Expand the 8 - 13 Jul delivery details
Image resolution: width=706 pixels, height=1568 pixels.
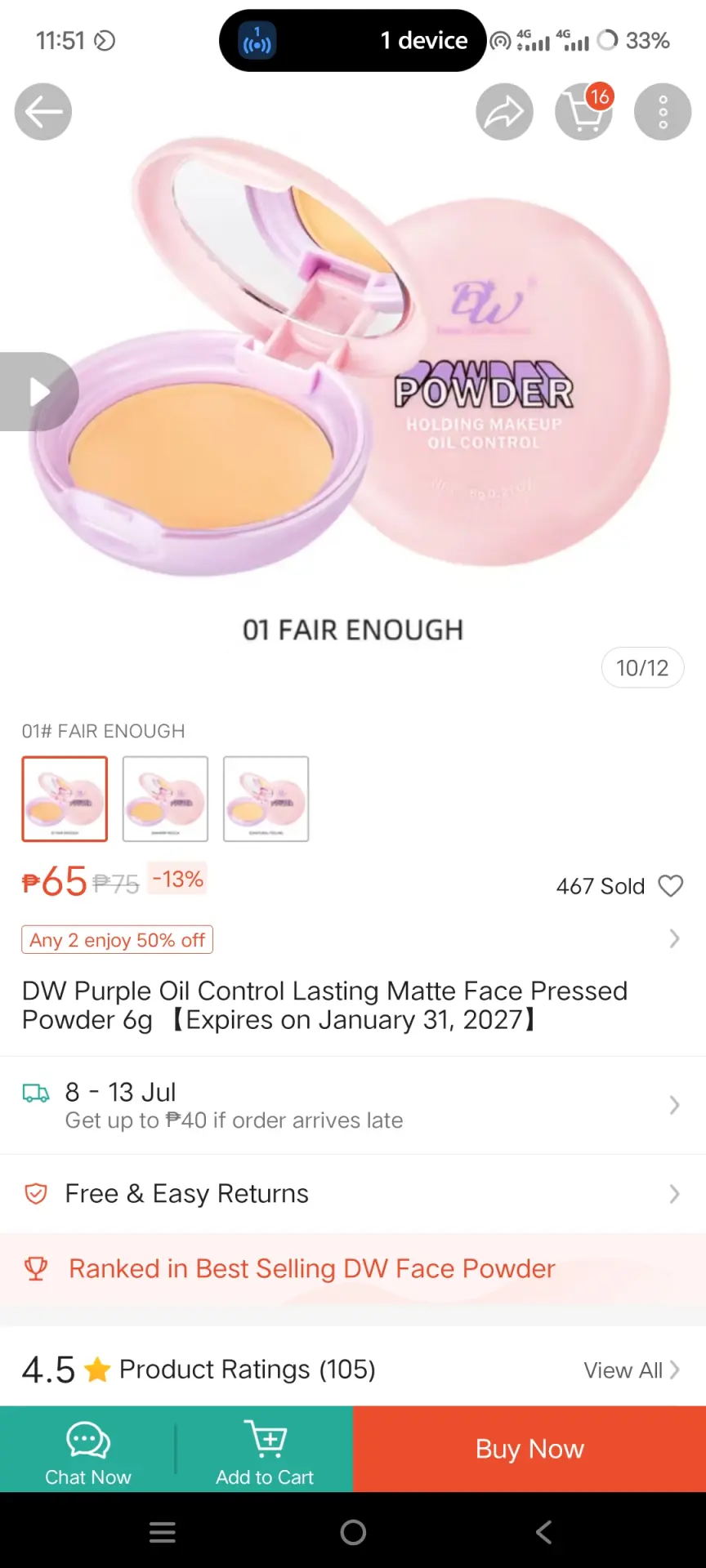(353, 1105)
